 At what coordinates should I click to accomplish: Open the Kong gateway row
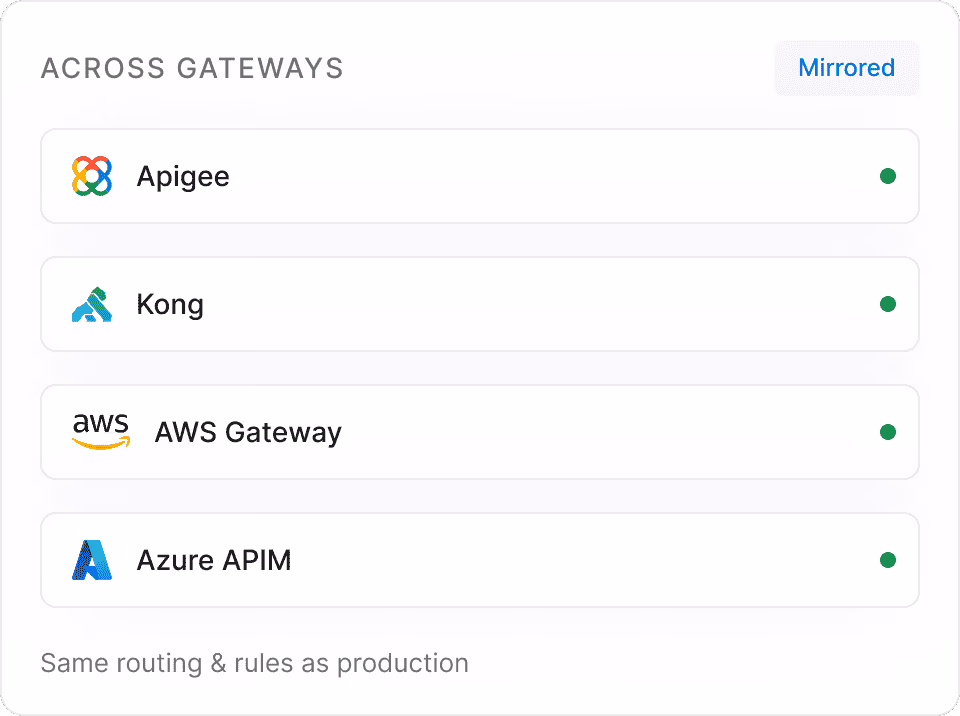tap(480, 304)
